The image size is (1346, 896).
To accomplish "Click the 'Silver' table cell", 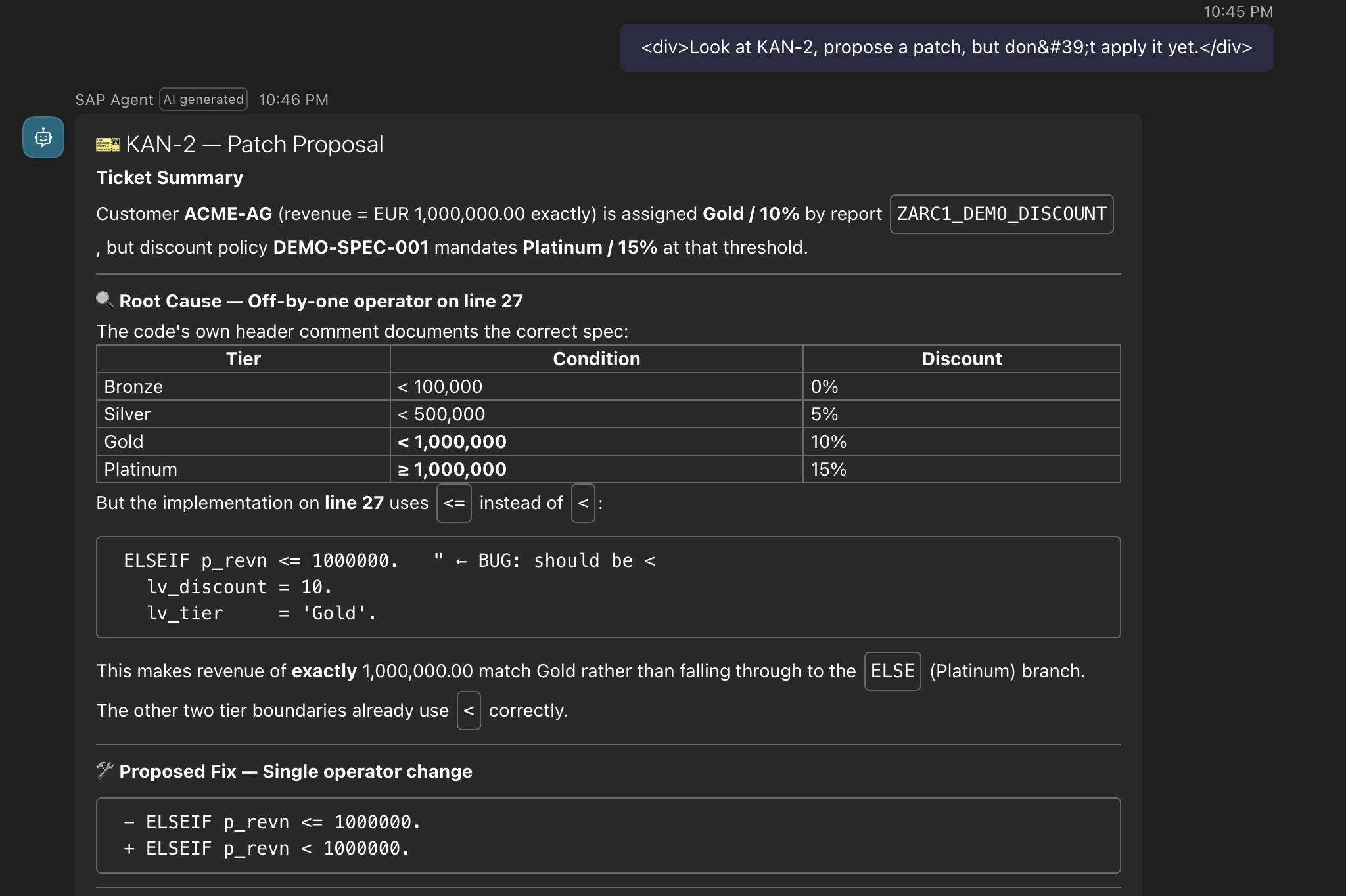I will 243,414.
